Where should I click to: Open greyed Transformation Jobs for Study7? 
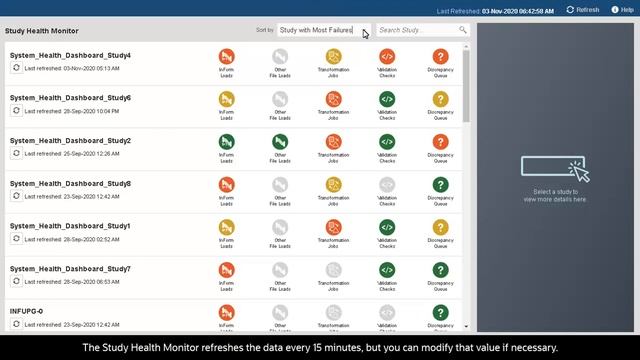click(333, 270)
